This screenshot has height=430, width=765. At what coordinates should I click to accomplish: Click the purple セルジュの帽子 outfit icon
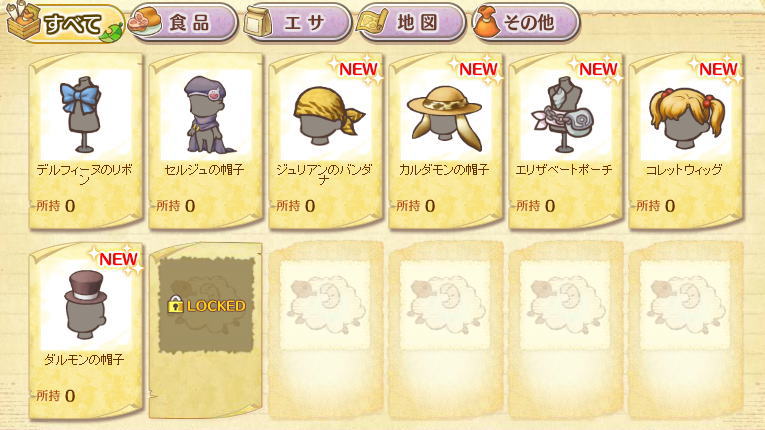point(206,114)
